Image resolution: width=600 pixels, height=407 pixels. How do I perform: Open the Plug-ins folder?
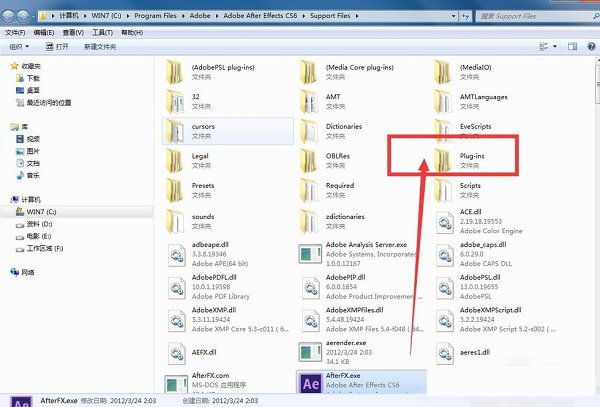click(459, 160)
